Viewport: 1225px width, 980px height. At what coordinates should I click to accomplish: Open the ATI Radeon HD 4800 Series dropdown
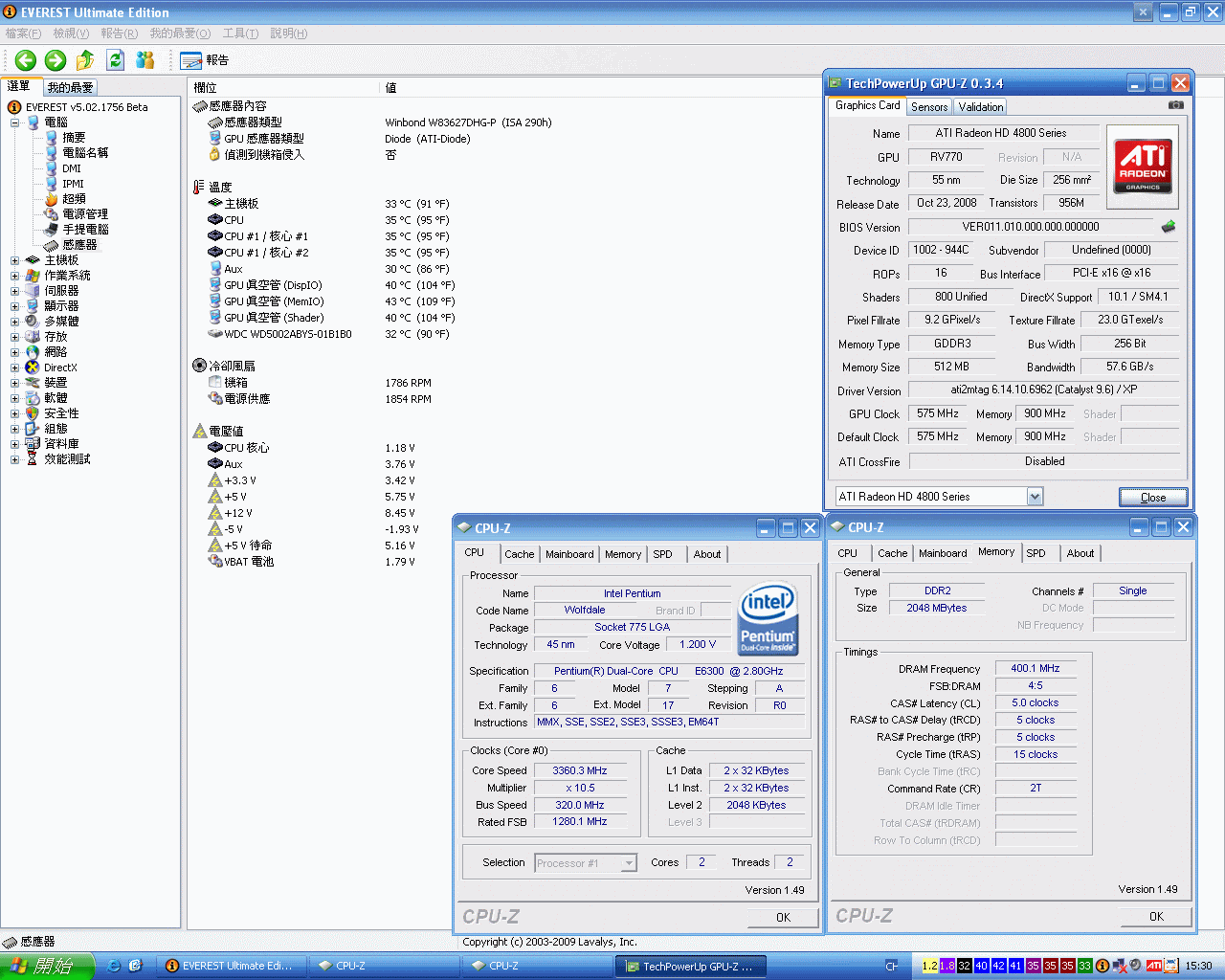pos(1035,497)
